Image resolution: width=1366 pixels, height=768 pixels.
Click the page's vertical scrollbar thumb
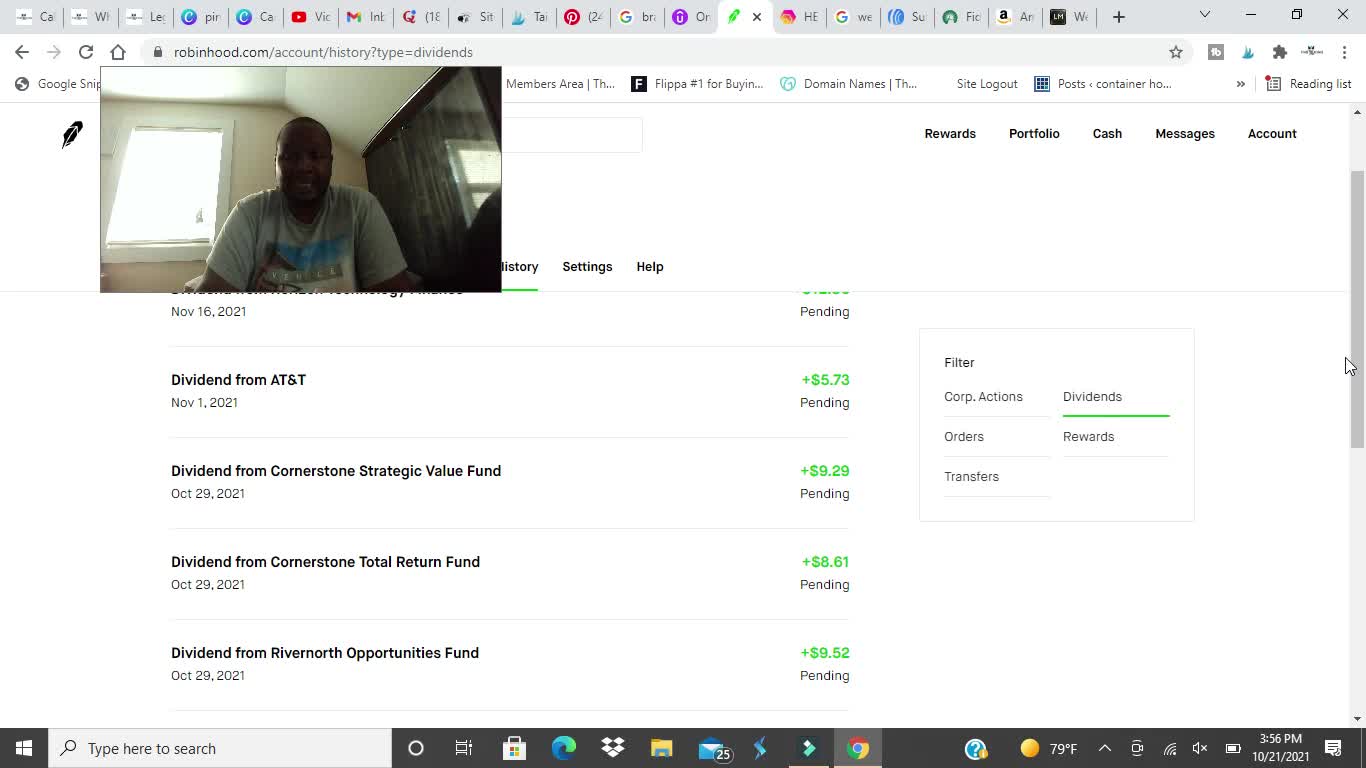click(x=1357, y=309)
